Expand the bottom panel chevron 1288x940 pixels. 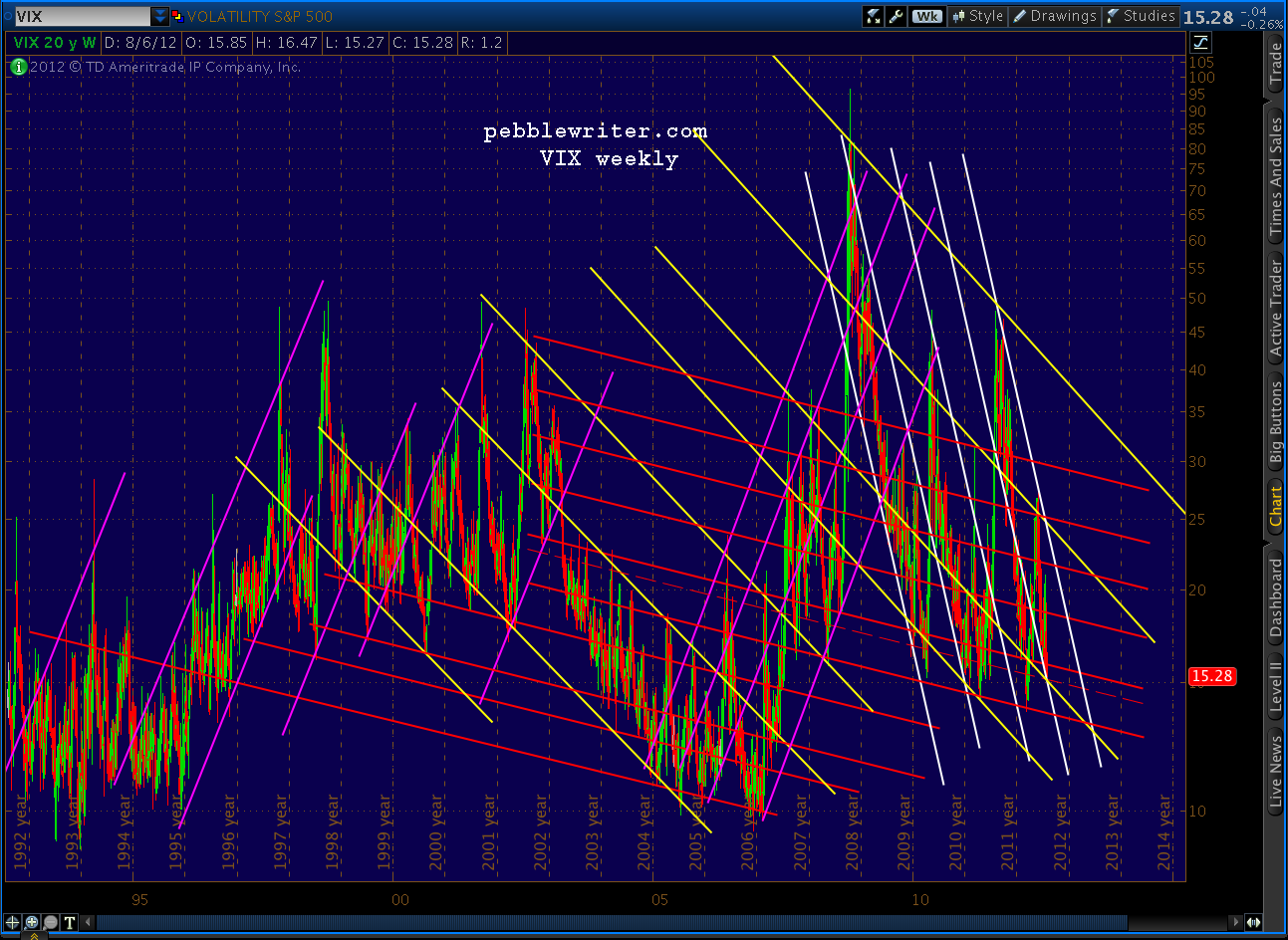pyautogui.click(x=35, y=935)
